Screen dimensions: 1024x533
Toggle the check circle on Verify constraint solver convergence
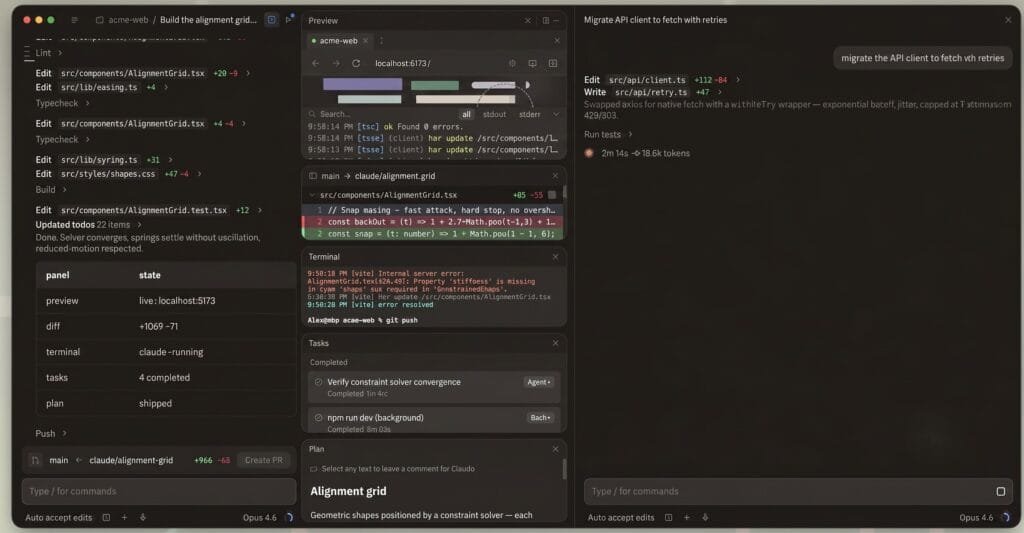tap(319, 382)
